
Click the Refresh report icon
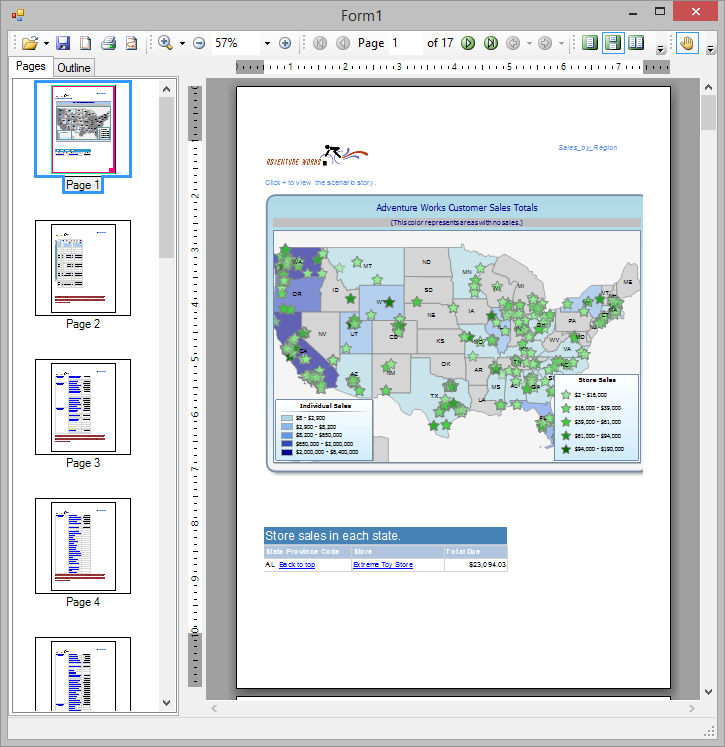pos(131,43)
